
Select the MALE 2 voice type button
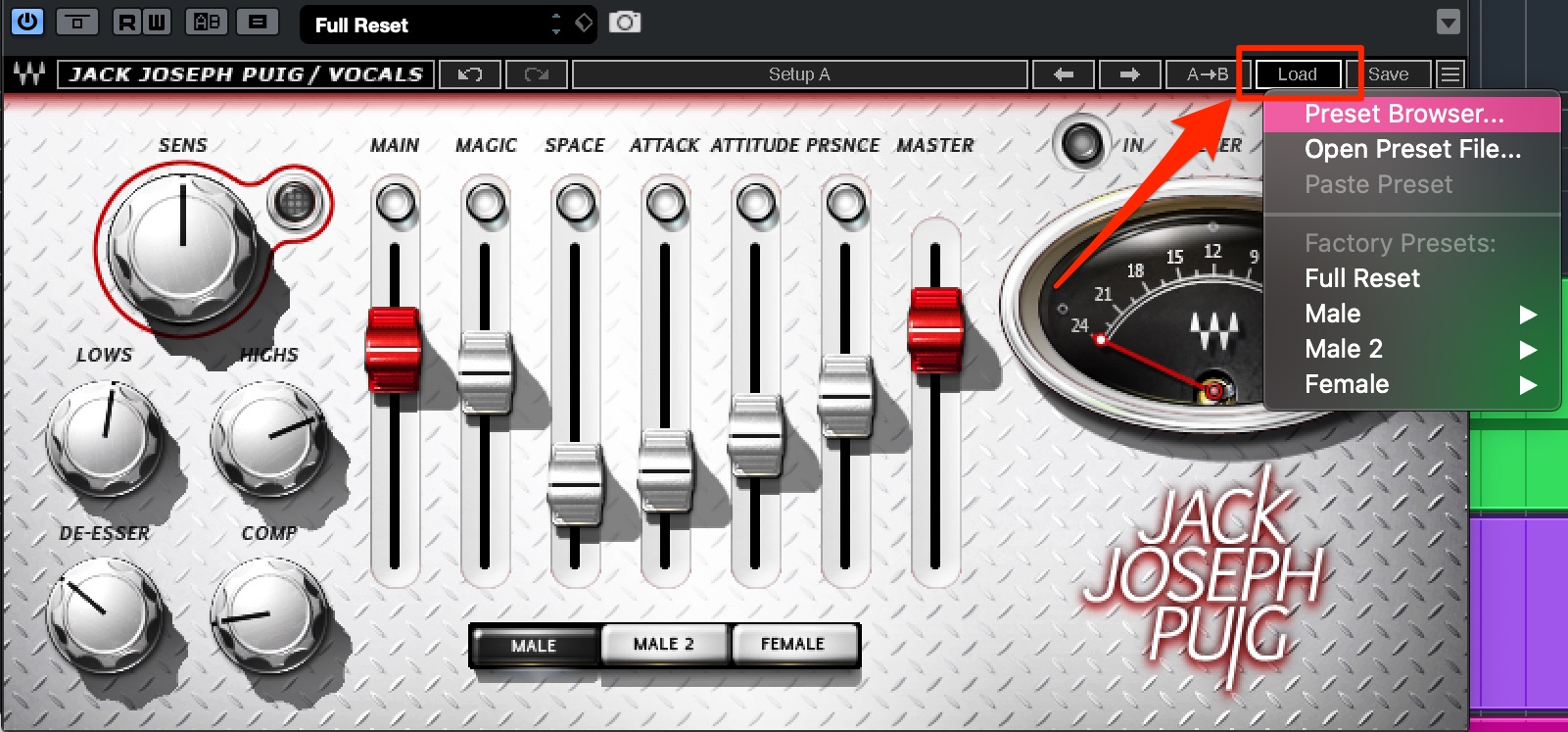tap(664, 644)
